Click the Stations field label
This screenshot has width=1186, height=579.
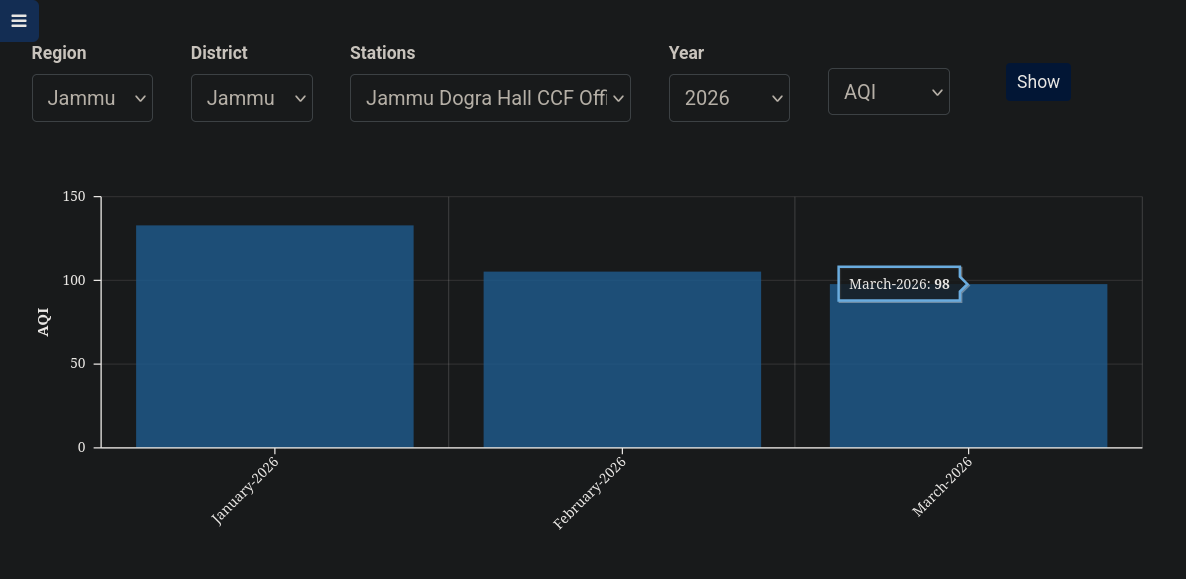[382, 53]
